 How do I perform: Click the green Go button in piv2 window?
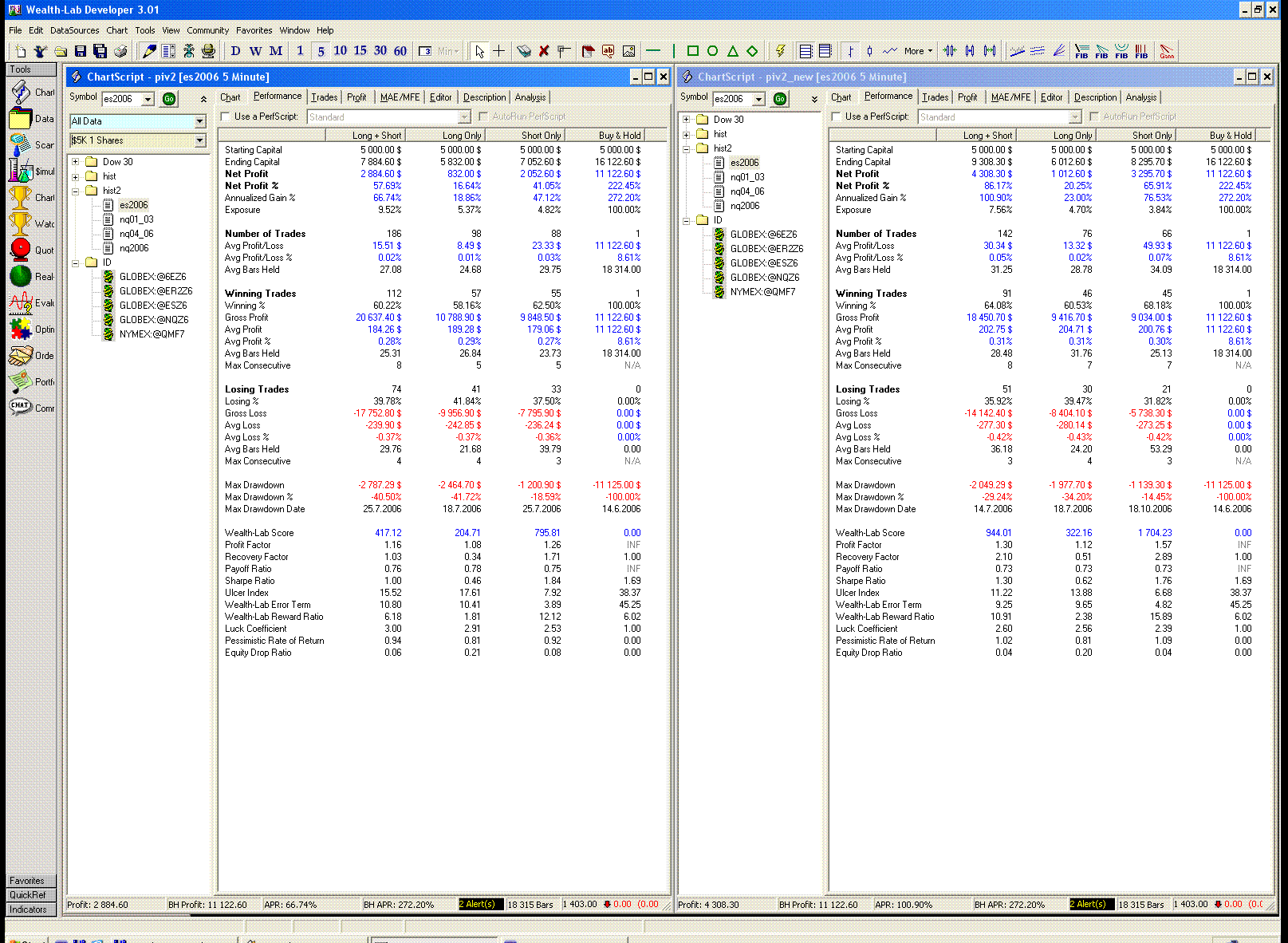169,99
